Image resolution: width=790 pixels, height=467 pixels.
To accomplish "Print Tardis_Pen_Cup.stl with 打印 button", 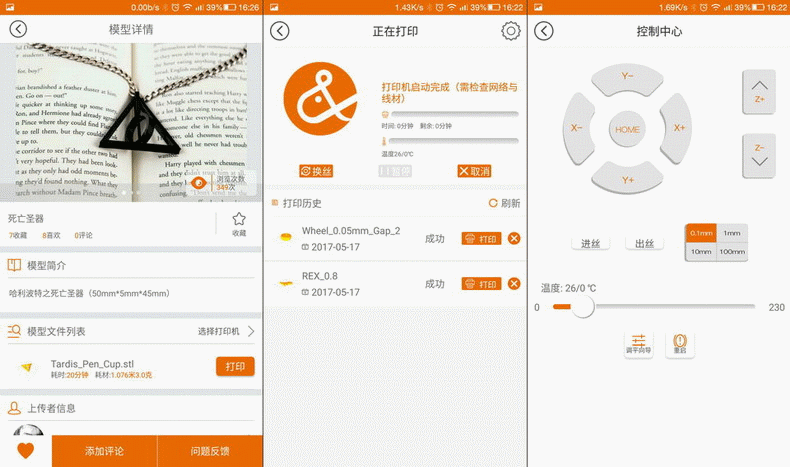I will [x=235, y=367].
